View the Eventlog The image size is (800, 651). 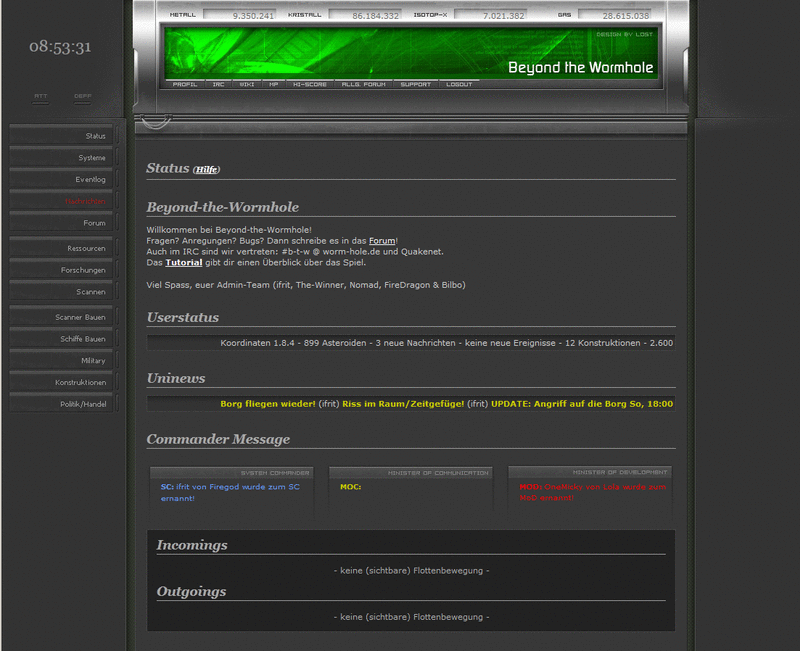click(x=90, y=179)
